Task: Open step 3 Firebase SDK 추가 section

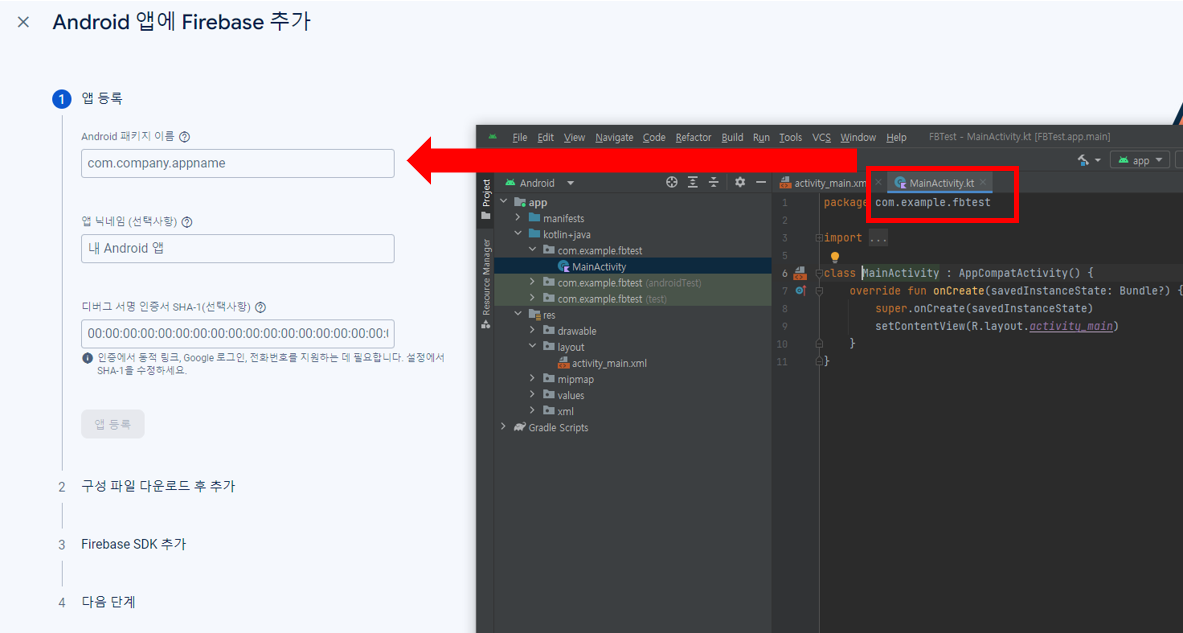Action: (x=134, y=544)
